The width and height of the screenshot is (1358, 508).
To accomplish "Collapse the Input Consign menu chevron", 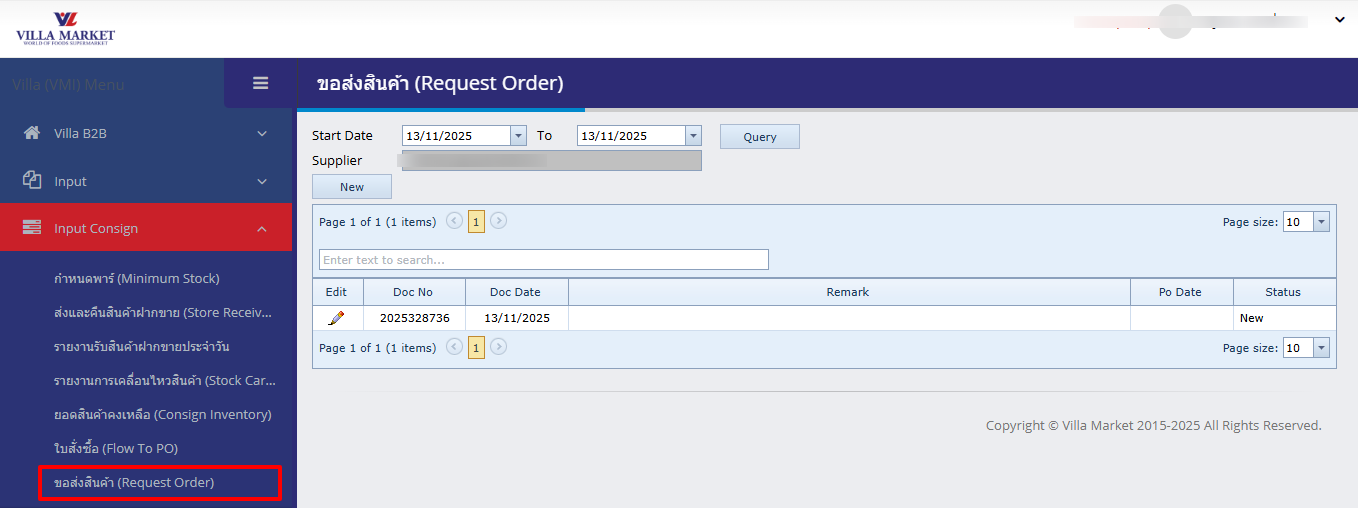I will [x=262, y=229].
